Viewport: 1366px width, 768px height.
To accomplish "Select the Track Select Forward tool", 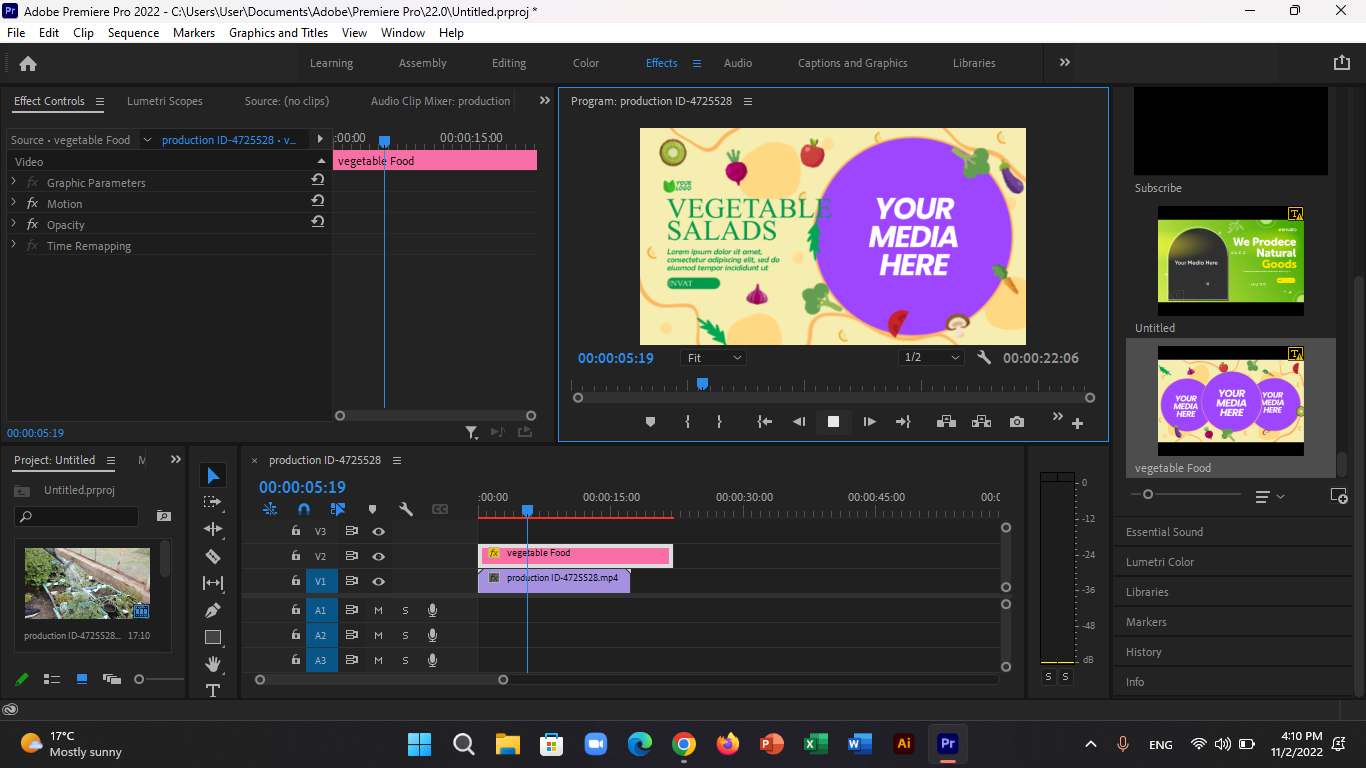I will (x=213, y=502).
